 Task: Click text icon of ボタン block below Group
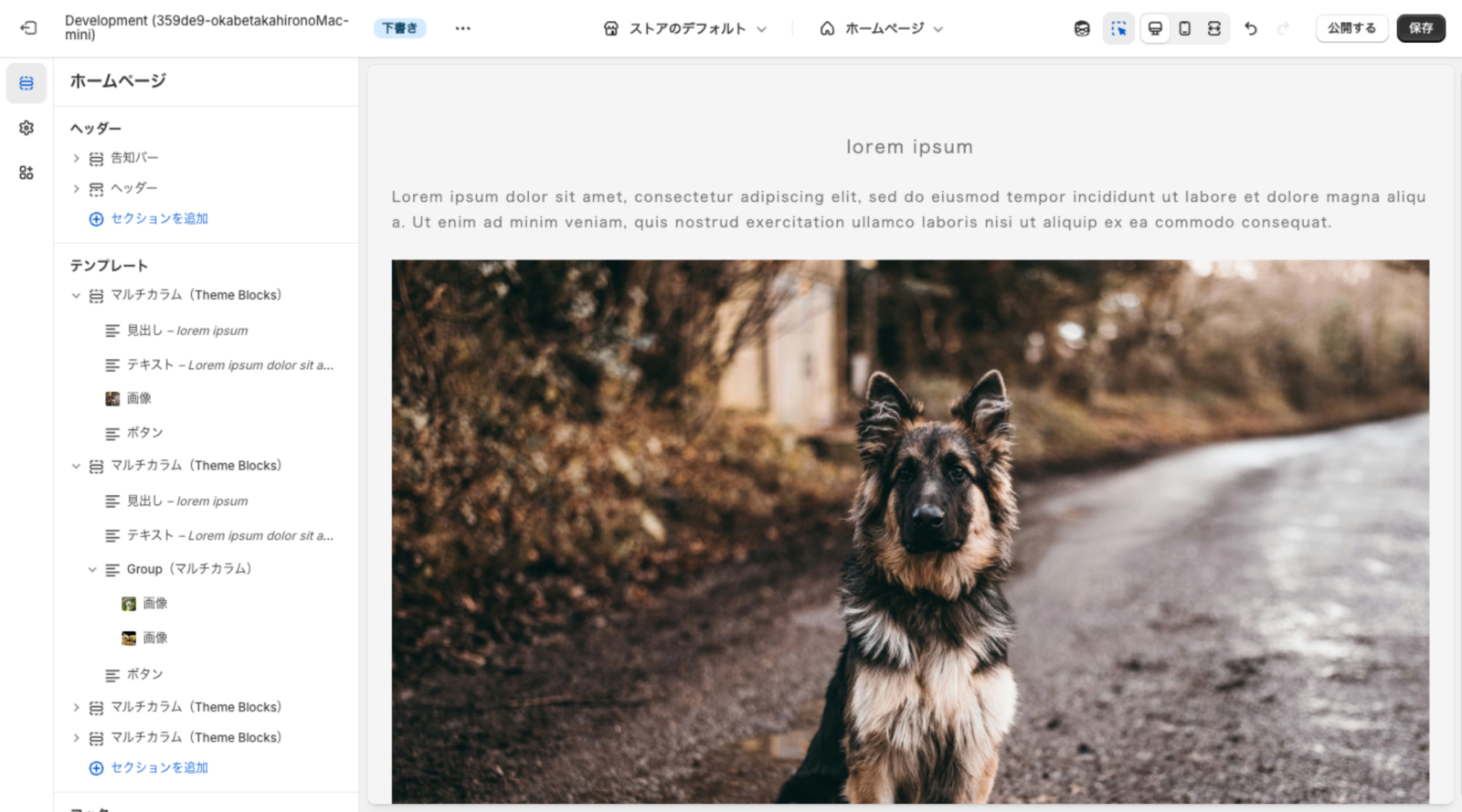112,676
